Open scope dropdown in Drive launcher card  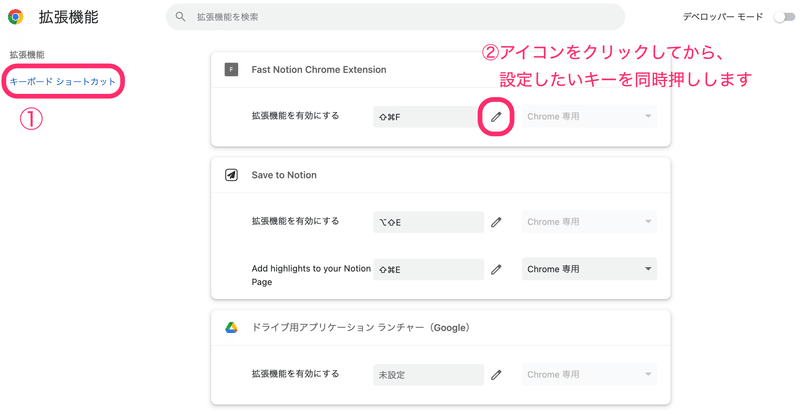589,375
